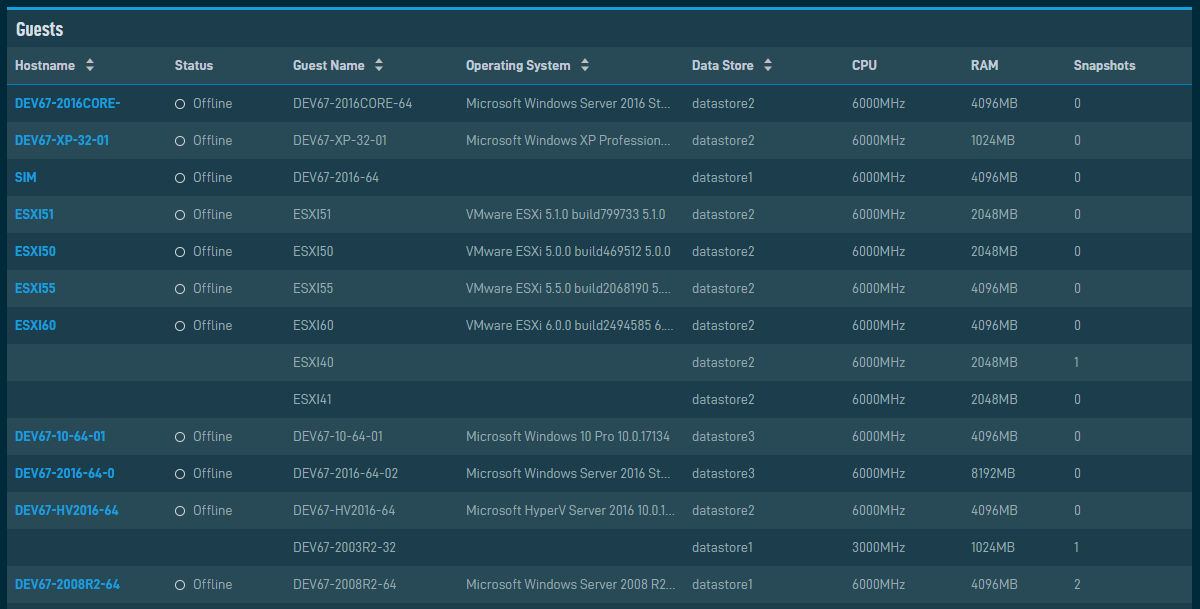This screenshot has width=1200, height=609.
Task: Click Offline status circle for ESXI60
Action: [180, 326]
